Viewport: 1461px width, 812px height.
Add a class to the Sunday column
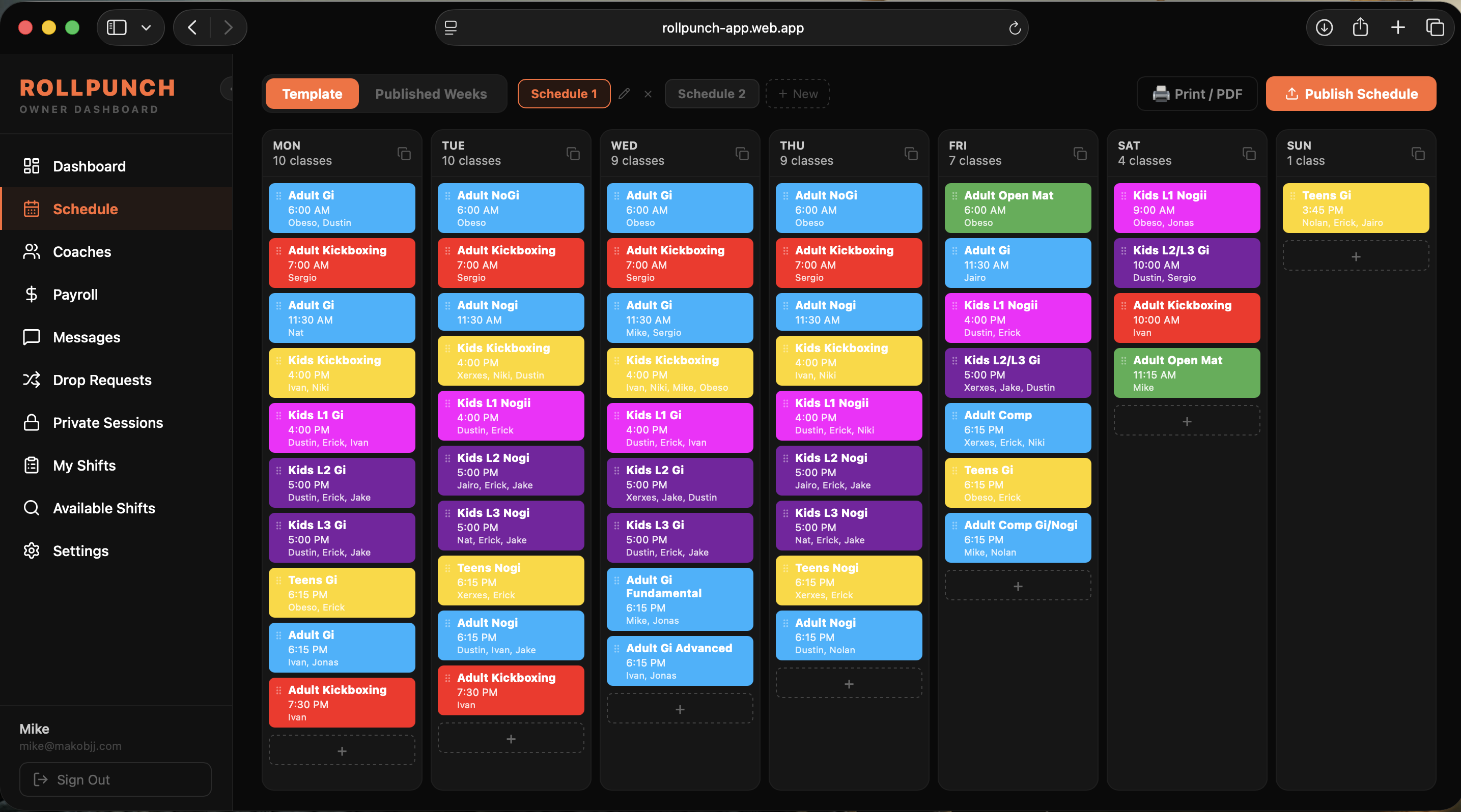click(x=1356, y=256)
